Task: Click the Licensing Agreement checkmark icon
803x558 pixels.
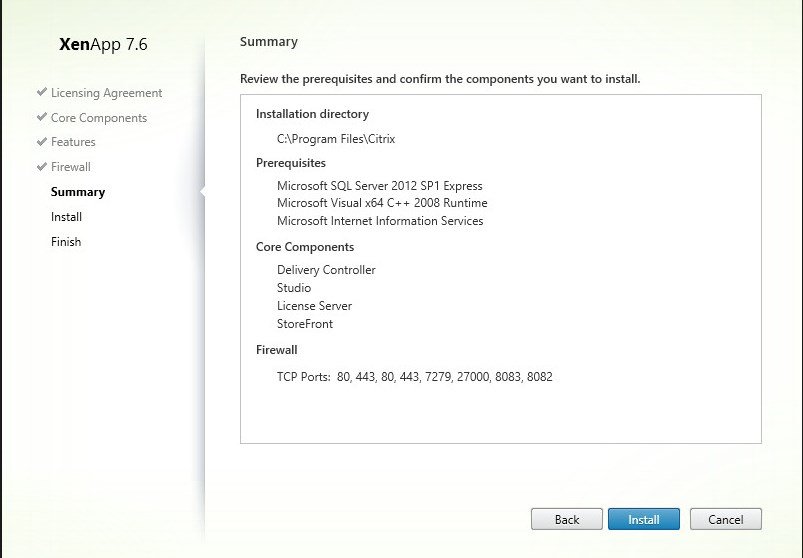Action: (x=42, y=92)
